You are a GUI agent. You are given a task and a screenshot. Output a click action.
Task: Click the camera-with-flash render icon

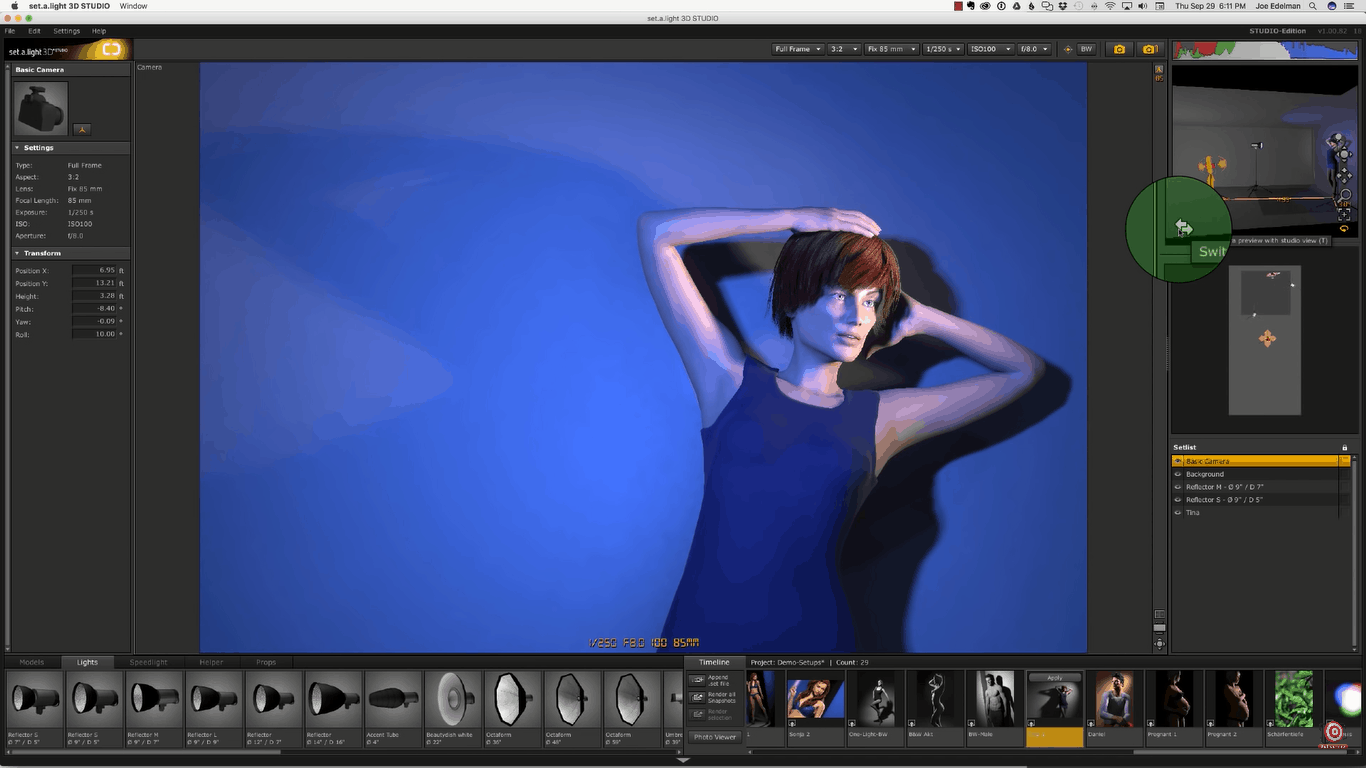1149,48
